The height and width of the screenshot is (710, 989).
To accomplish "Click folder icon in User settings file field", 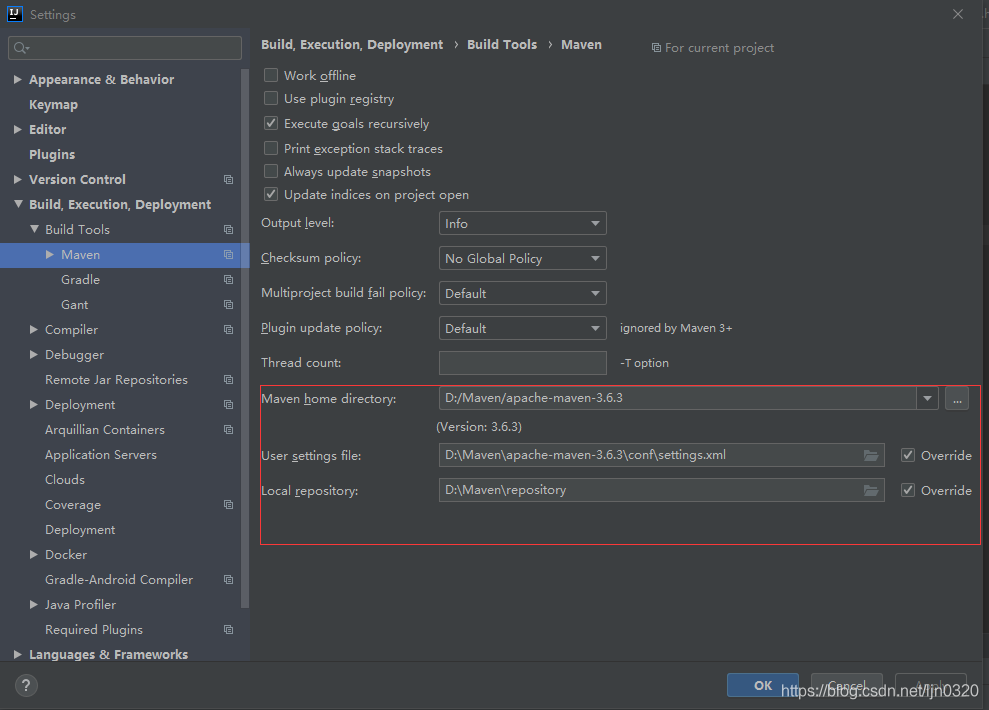I will click(871, 456).
